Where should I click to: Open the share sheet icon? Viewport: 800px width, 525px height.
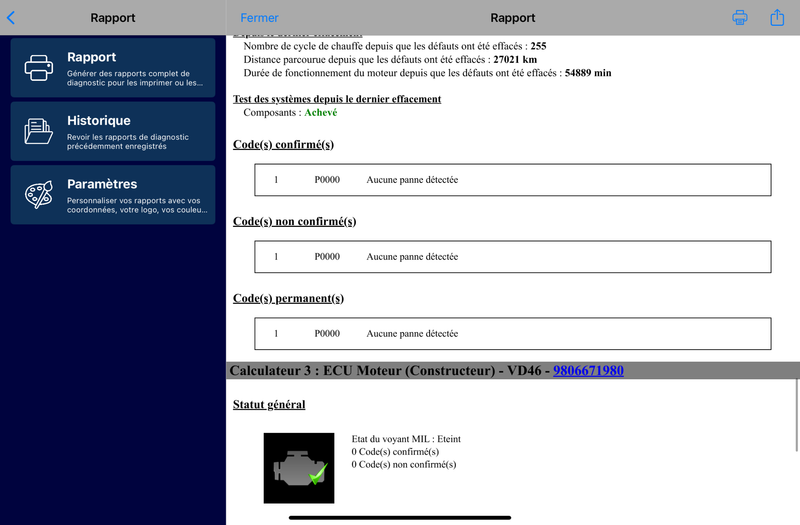tap(777, 18)
